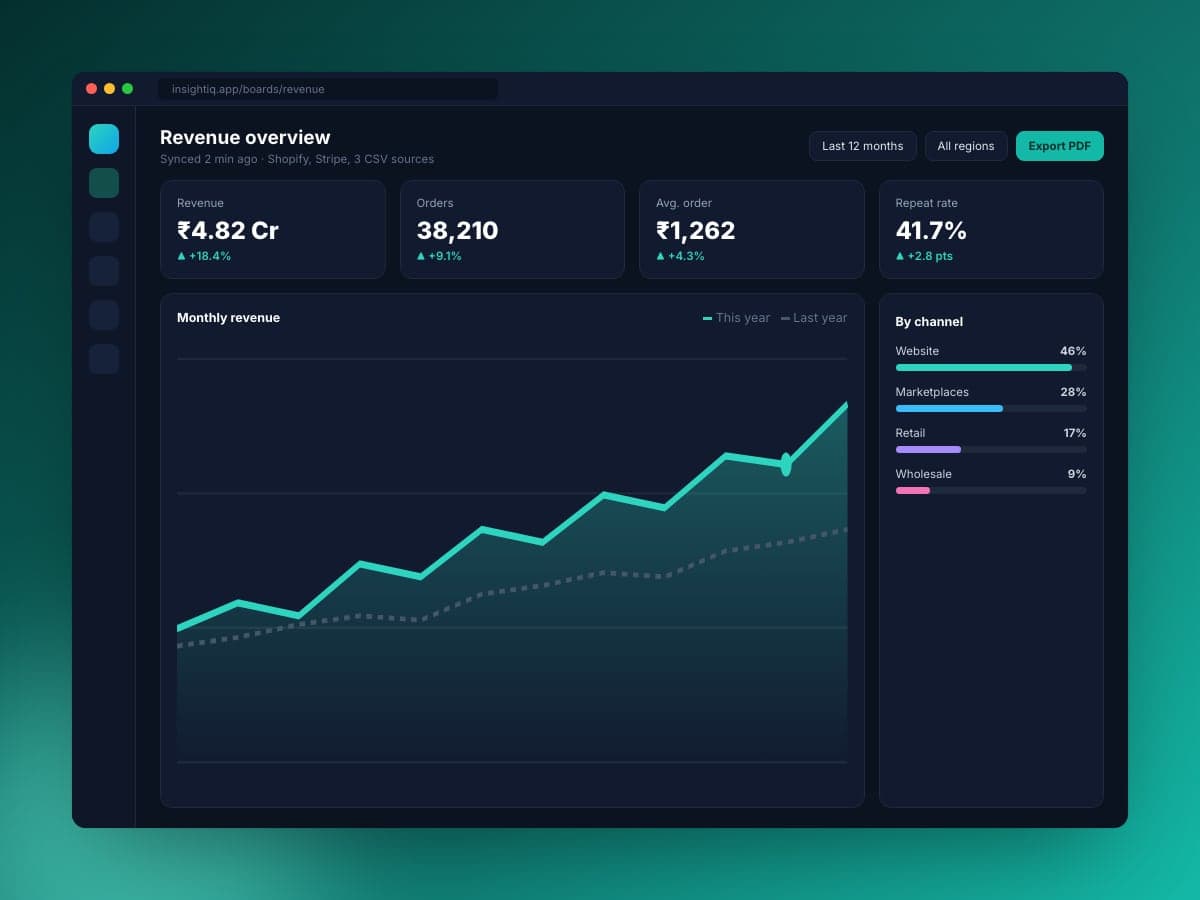Image resolution: width=1200 pixels, height=900 pixels.
Task: Click the Export PDF button
Action: [x=1060, y=146]
